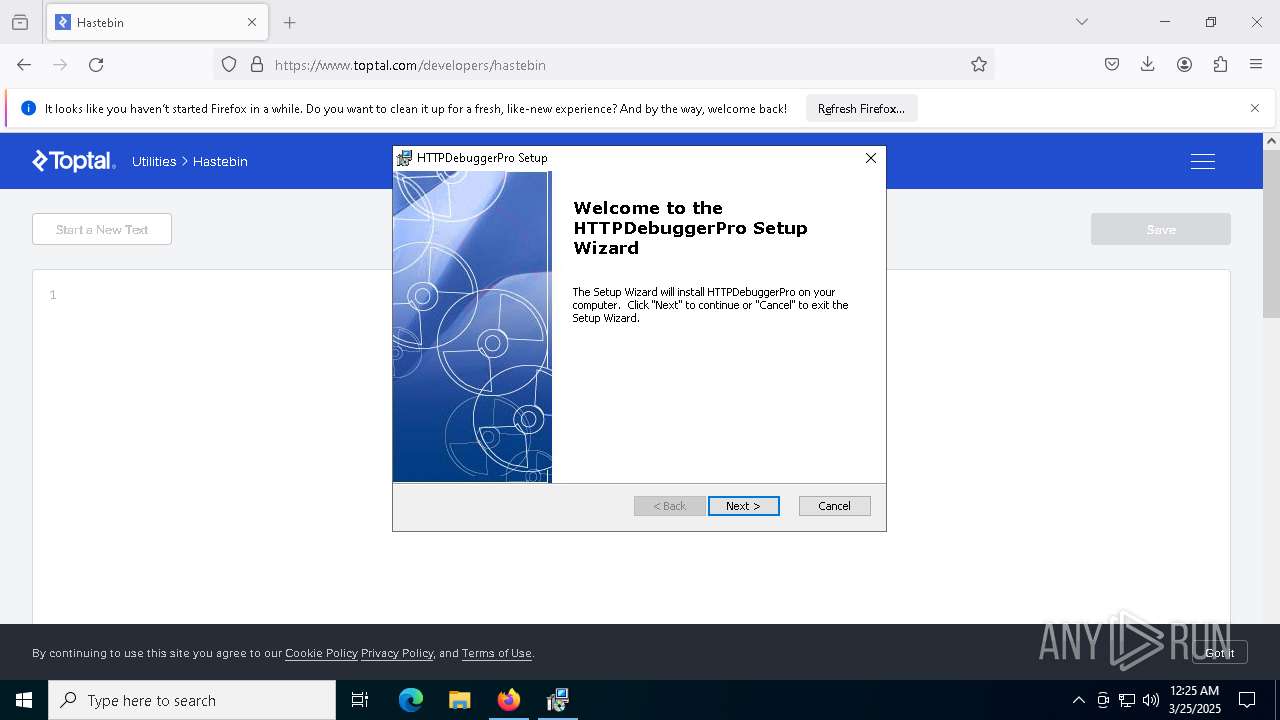Click the Toptal logo
This screenshot has height=720, width=1280.
74,161
